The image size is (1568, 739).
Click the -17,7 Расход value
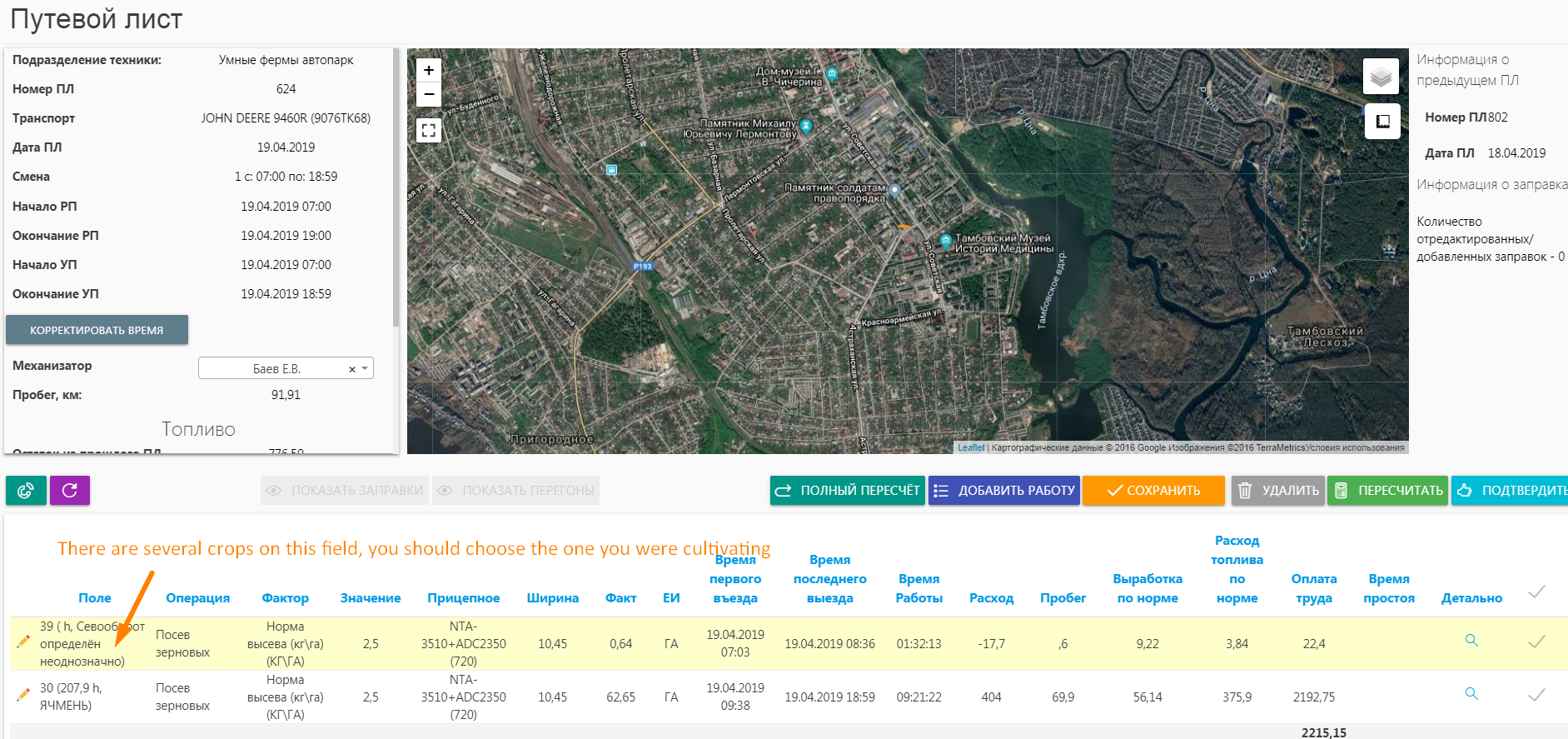coord(992,644)
